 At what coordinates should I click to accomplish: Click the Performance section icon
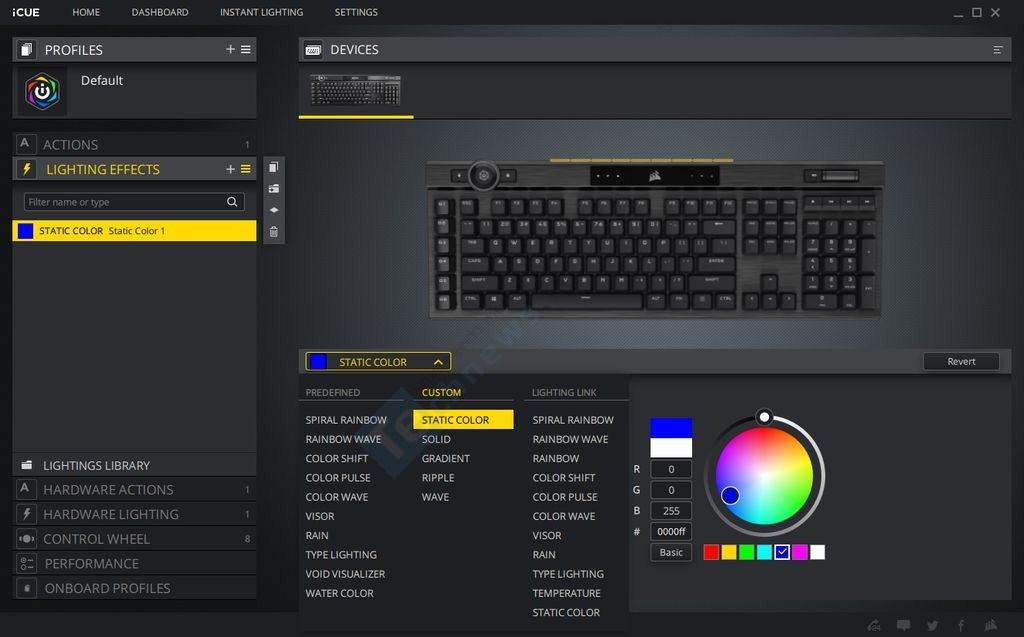pos(26,563)
